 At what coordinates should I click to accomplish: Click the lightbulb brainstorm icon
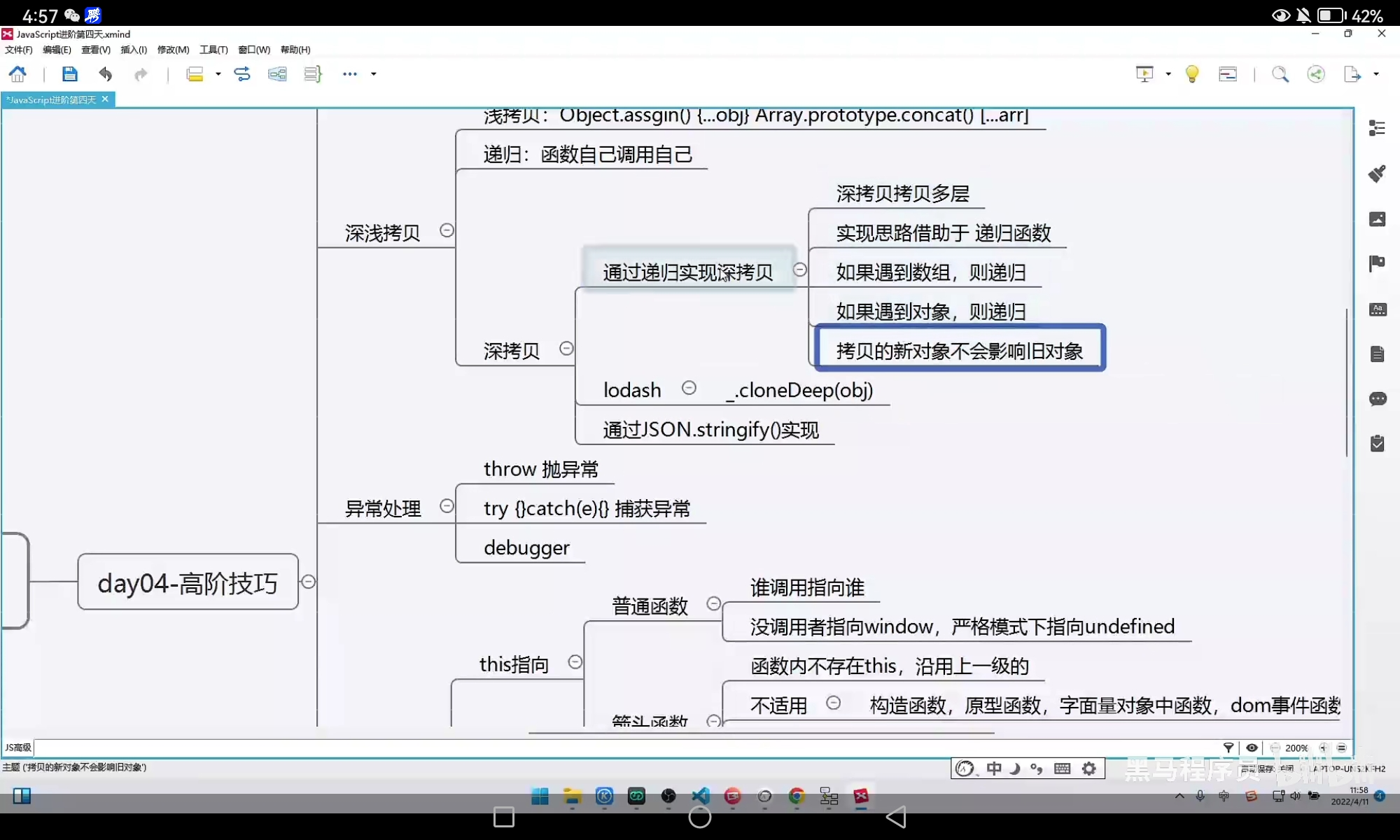1191,74
